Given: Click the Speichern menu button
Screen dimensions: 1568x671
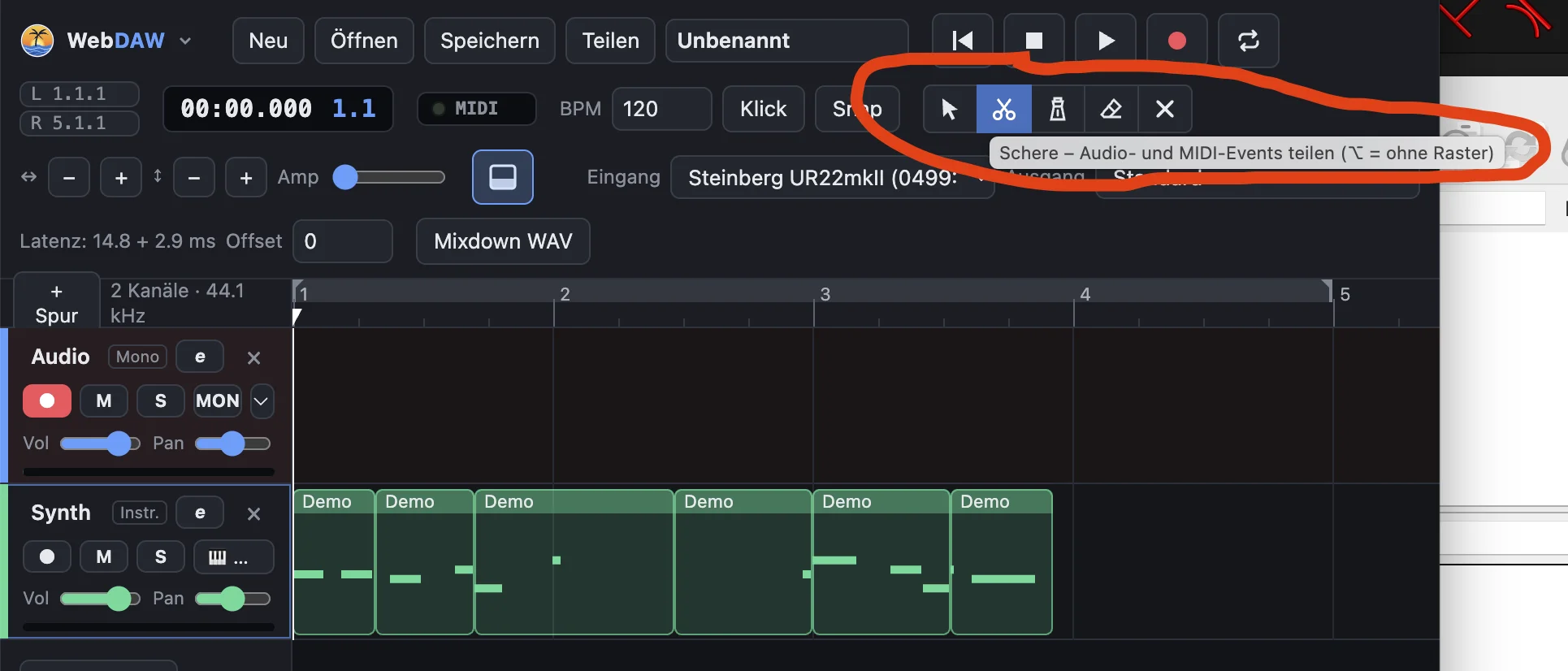Looking at the screenshot, I should click(x=490, y=41).
